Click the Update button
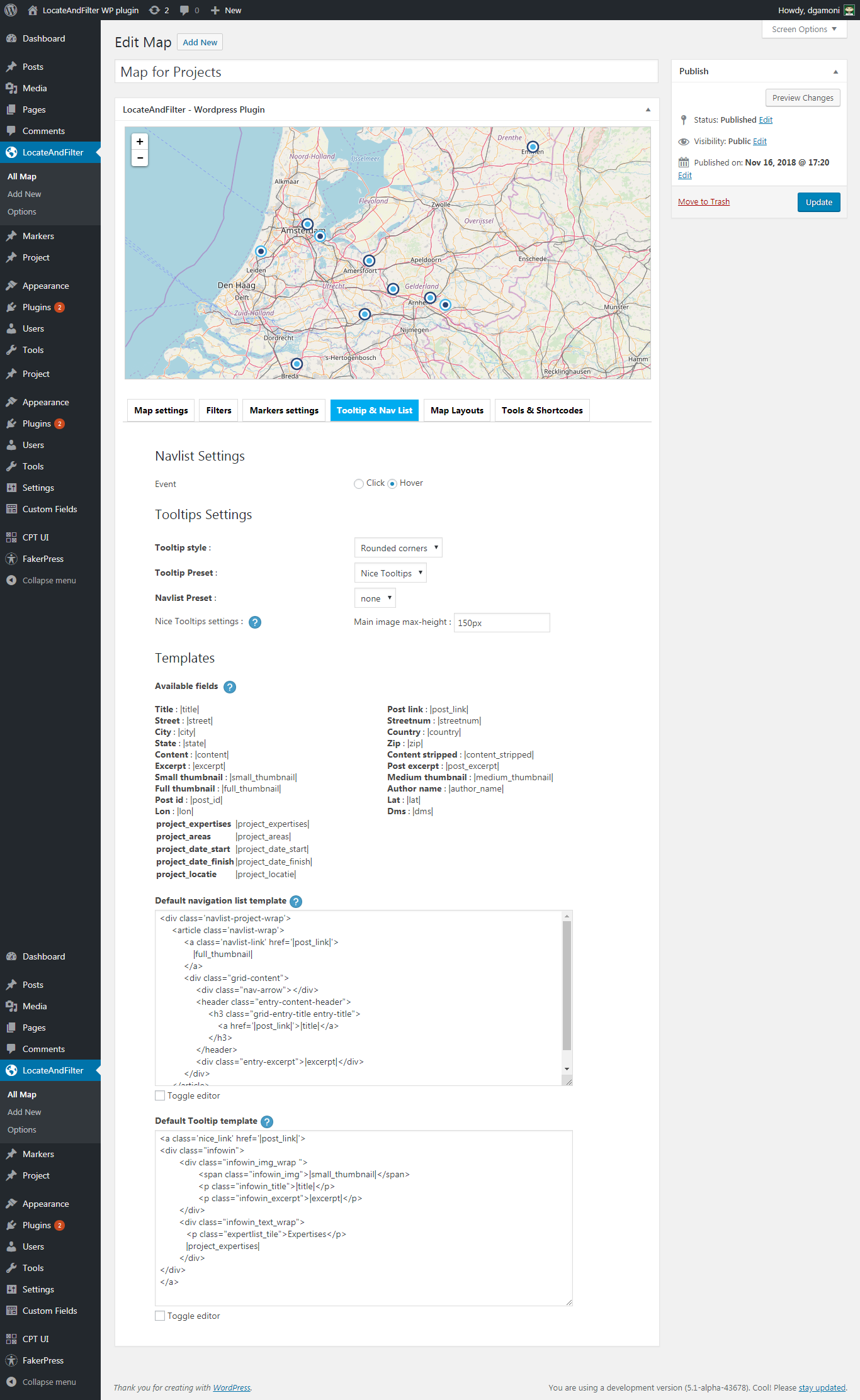Viewport: 860px width, 1400px height. tap(818, 202)
